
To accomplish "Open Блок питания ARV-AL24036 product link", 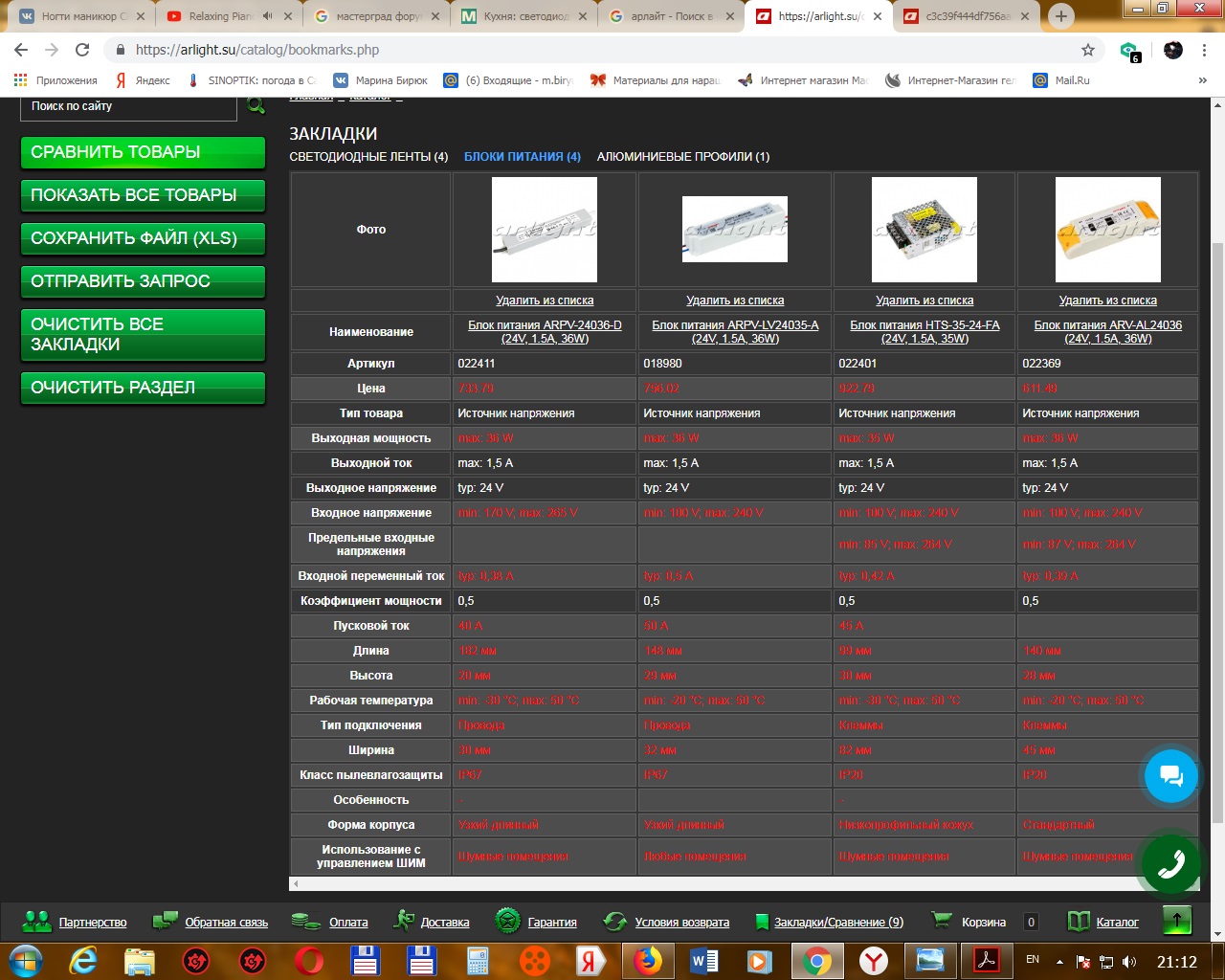I will pos(1107,331).
